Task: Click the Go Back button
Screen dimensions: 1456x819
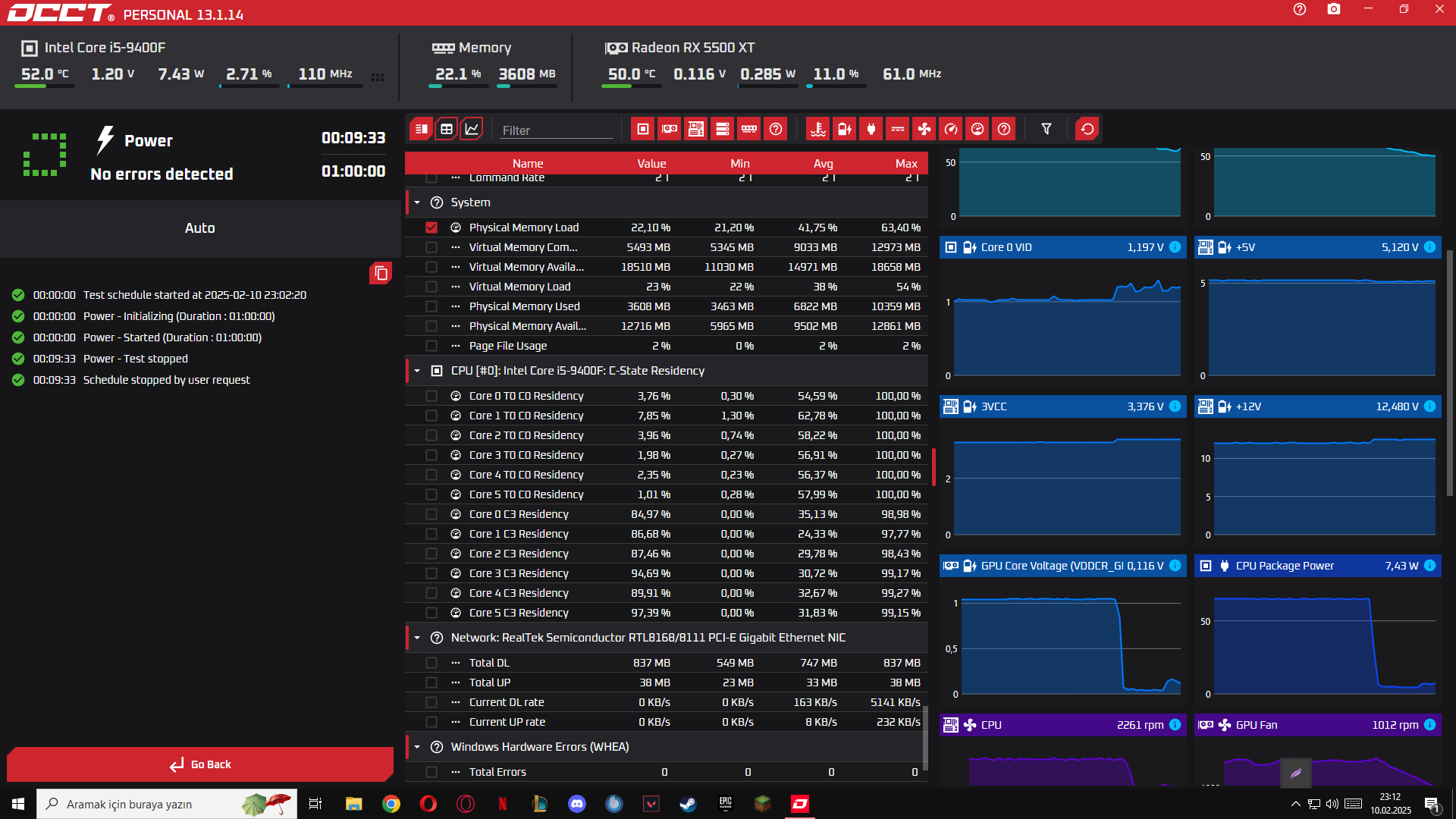Action: (200, 764)
